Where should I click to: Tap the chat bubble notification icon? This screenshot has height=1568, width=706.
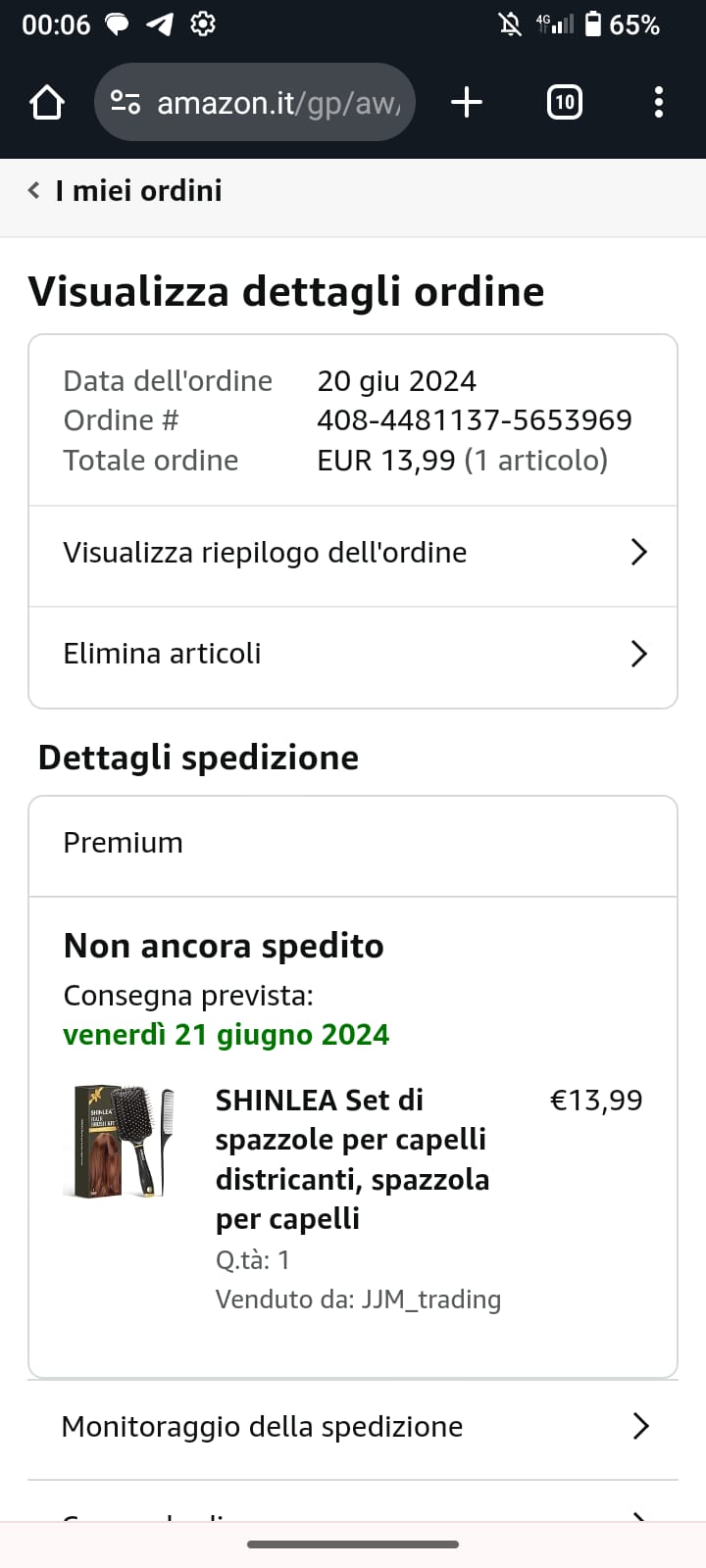117,24
